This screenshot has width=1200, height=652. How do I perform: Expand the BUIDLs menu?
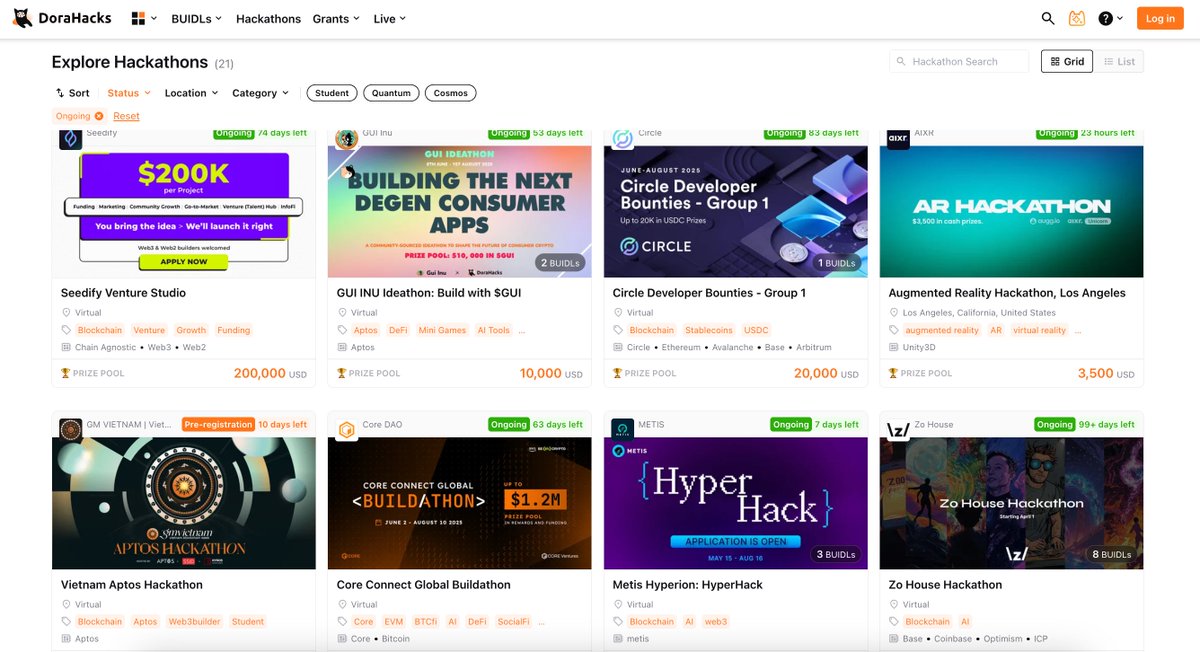196,18
